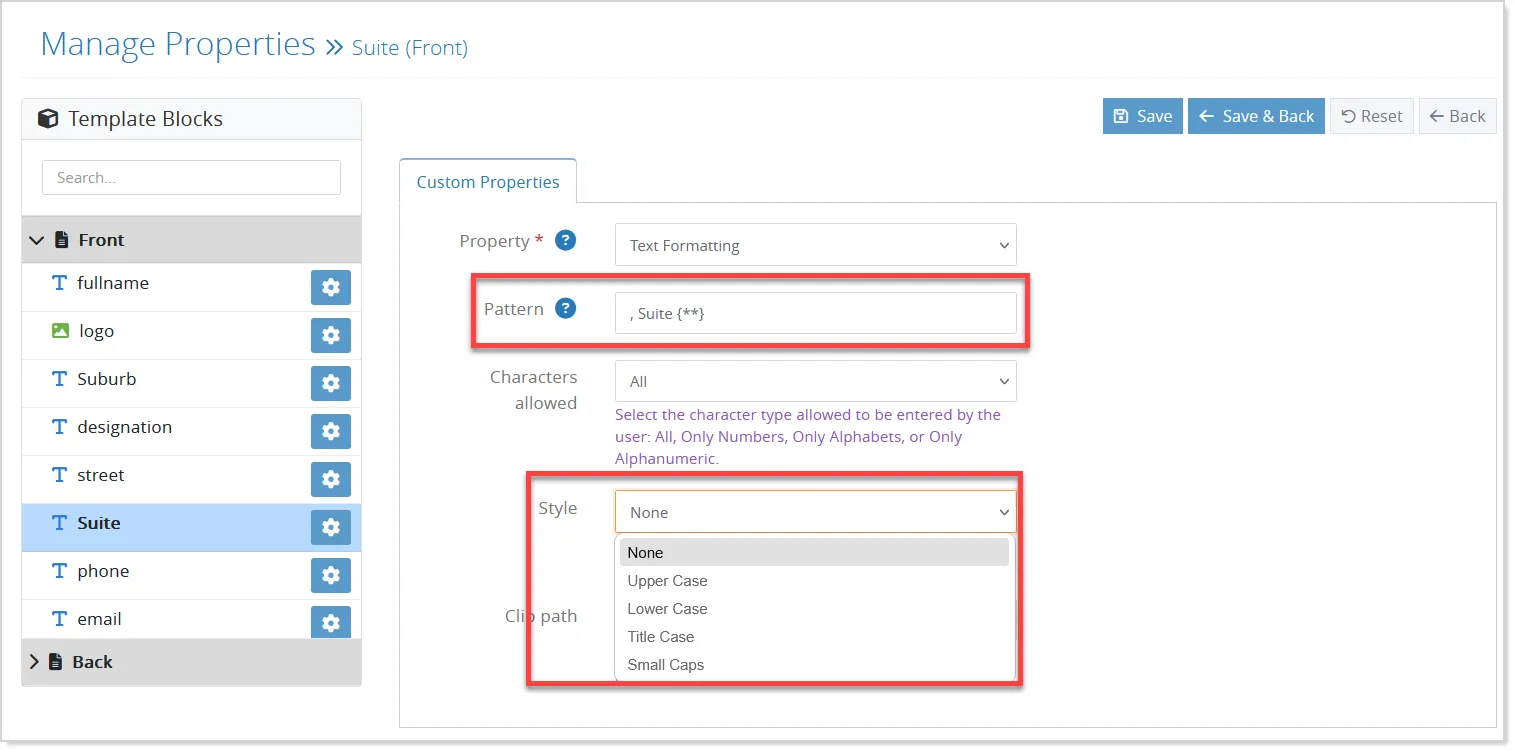The image size is (1515, 752).
Task: Open settings gear for phone block
Action: coord(331,576)
